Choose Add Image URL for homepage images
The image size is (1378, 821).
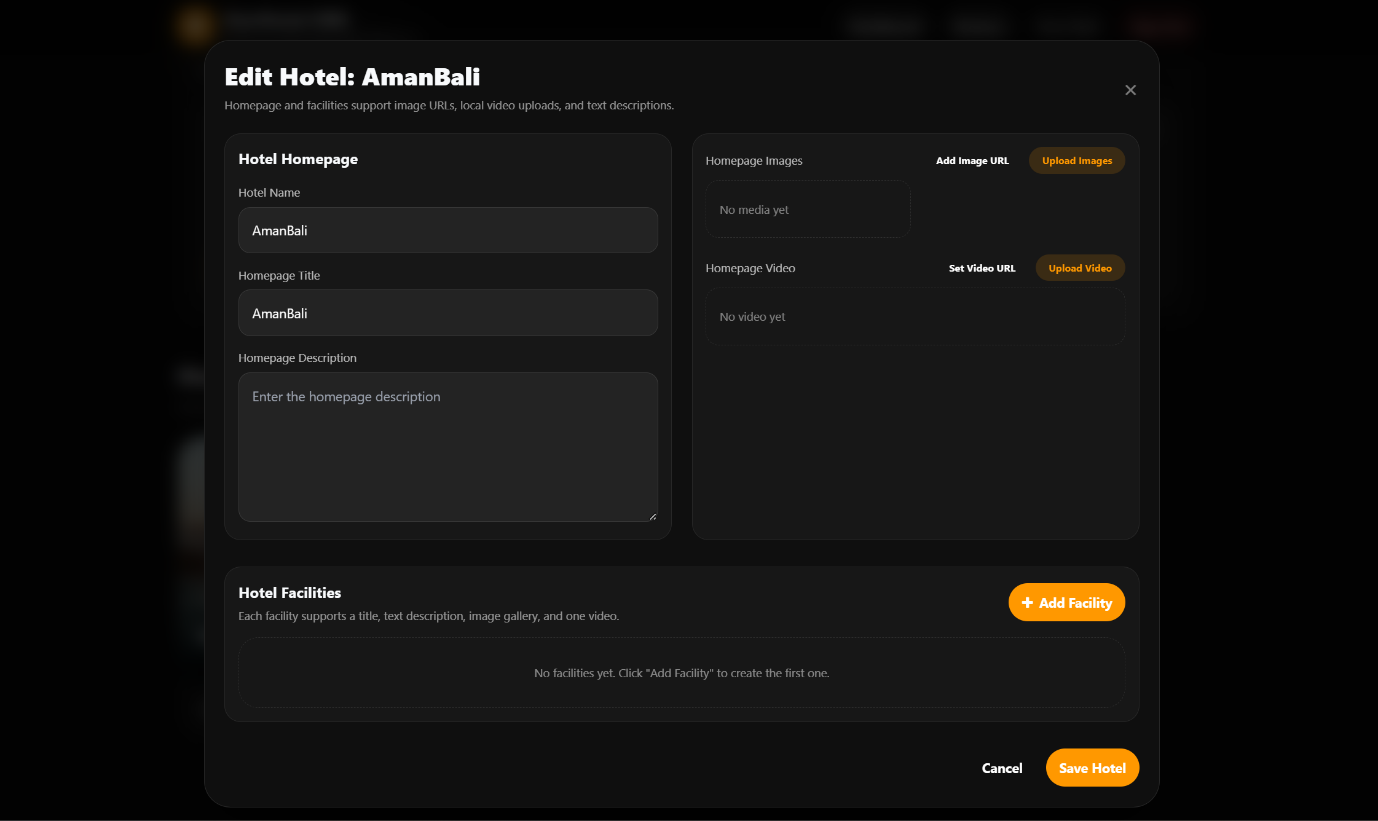pos(972,161)
